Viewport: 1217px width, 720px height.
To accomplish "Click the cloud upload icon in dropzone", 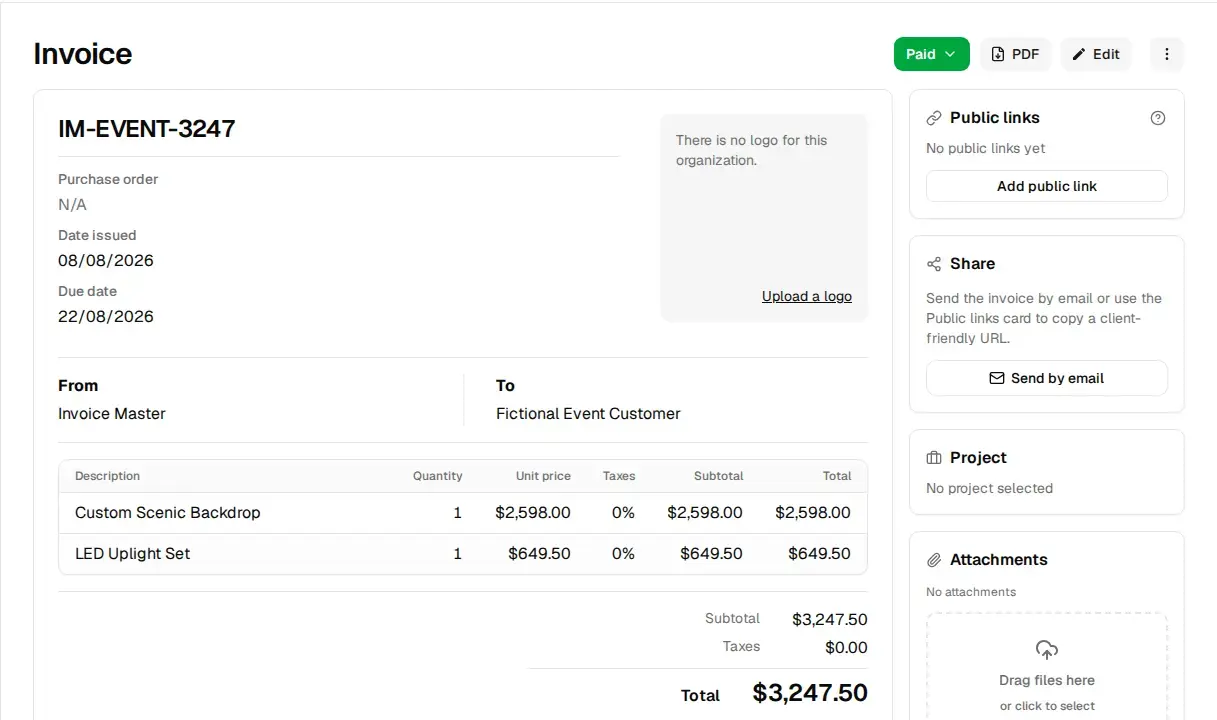I will click(1047, 650).
